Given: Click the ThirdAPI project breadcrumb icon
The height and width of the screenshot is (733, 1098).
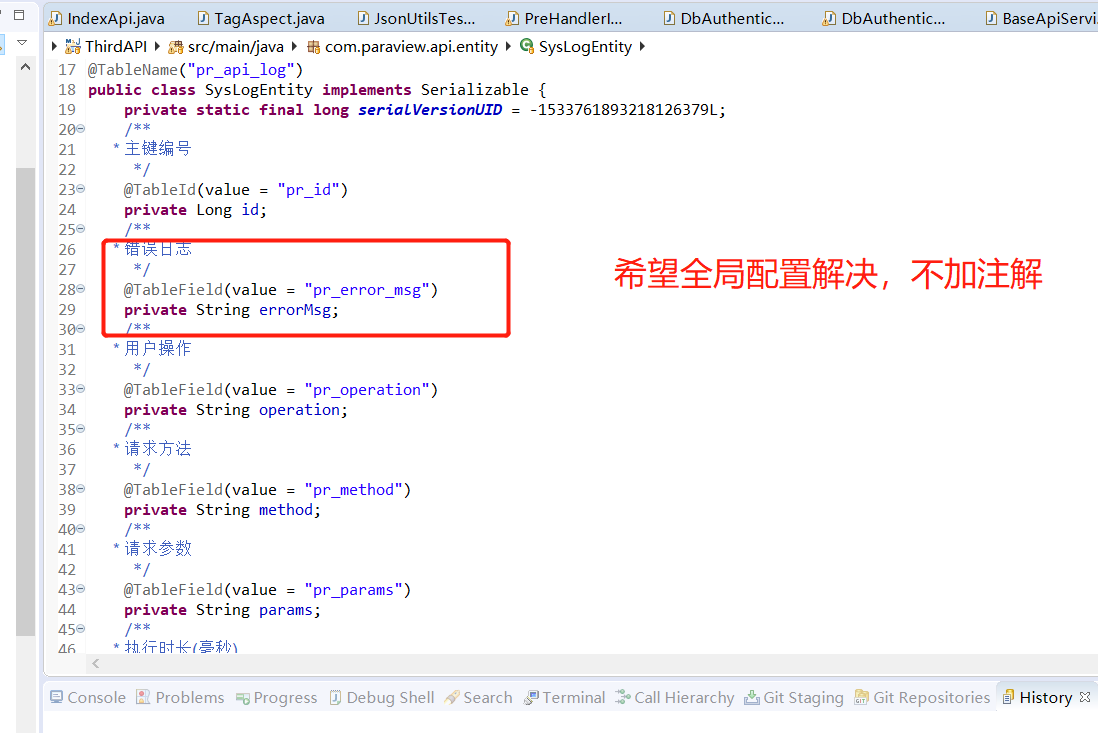Looking at the screenshot, I should click(x=73, y=46).
